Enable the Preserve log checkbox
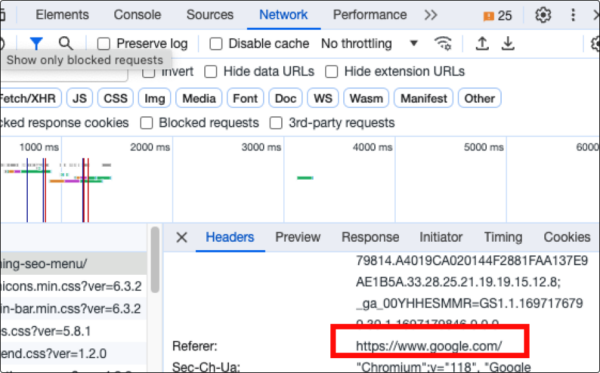Image resolution: width=600 pixels, height=373 pixels. point(104,44)
